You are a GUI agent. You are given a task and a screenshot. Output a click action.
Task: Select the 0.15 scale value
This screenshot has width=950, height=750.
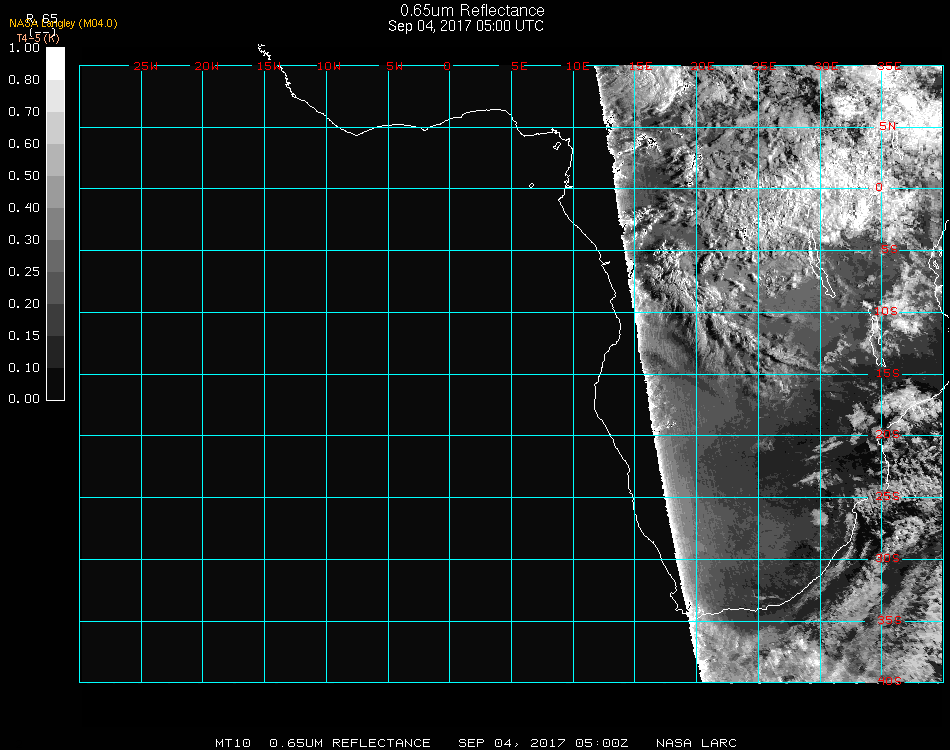click(x=24, y=336)
